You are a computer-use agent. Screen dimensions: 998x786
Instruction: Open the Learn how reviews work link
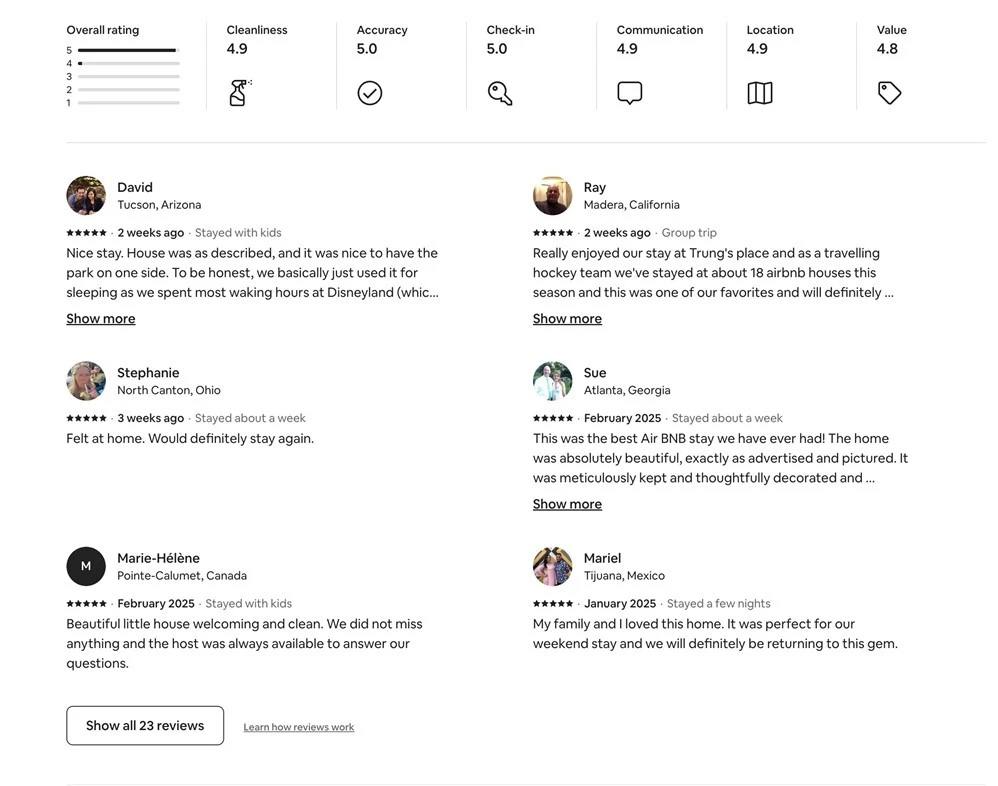pos(299,727)
